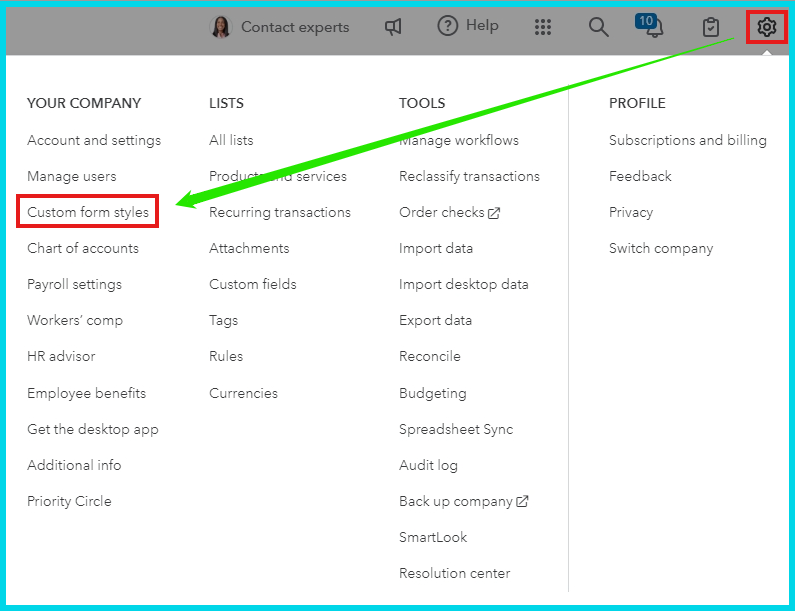Open SmartLook
Image resolution: width=795 pixels, height=611 pixels.
433,537
